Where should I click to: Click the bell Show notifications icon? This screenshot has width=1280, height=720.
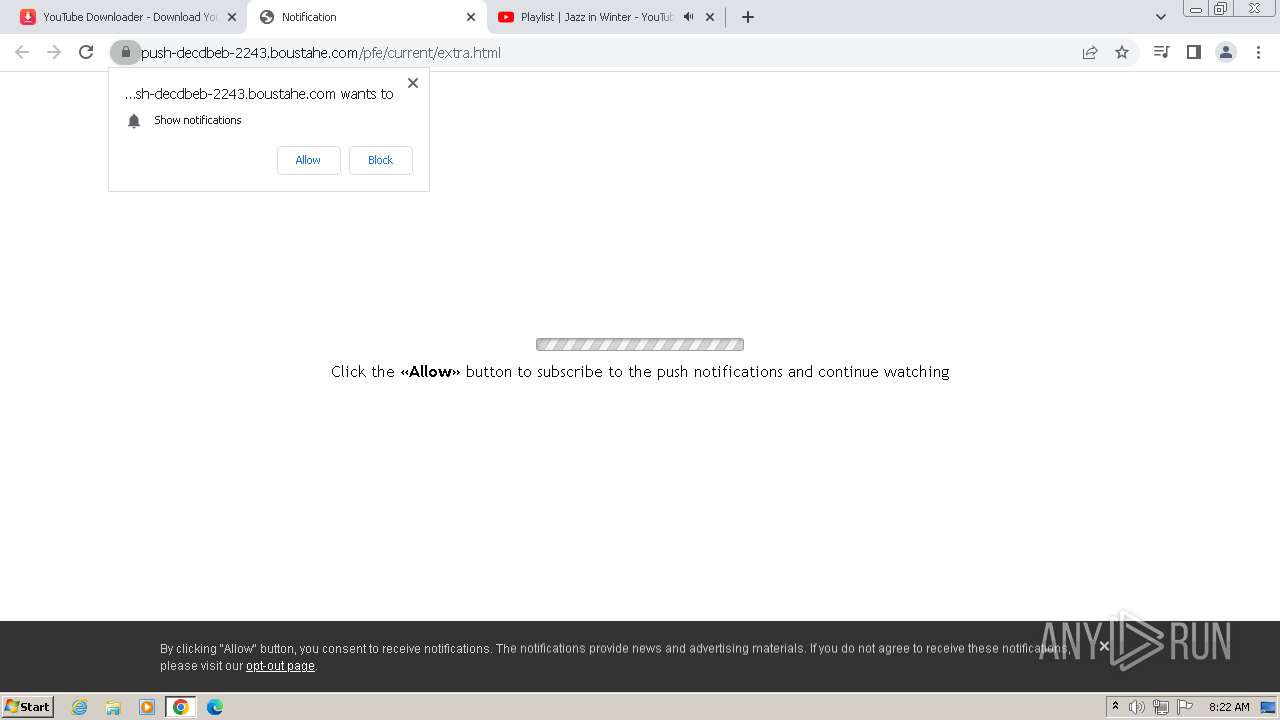[x=134, y=121]
